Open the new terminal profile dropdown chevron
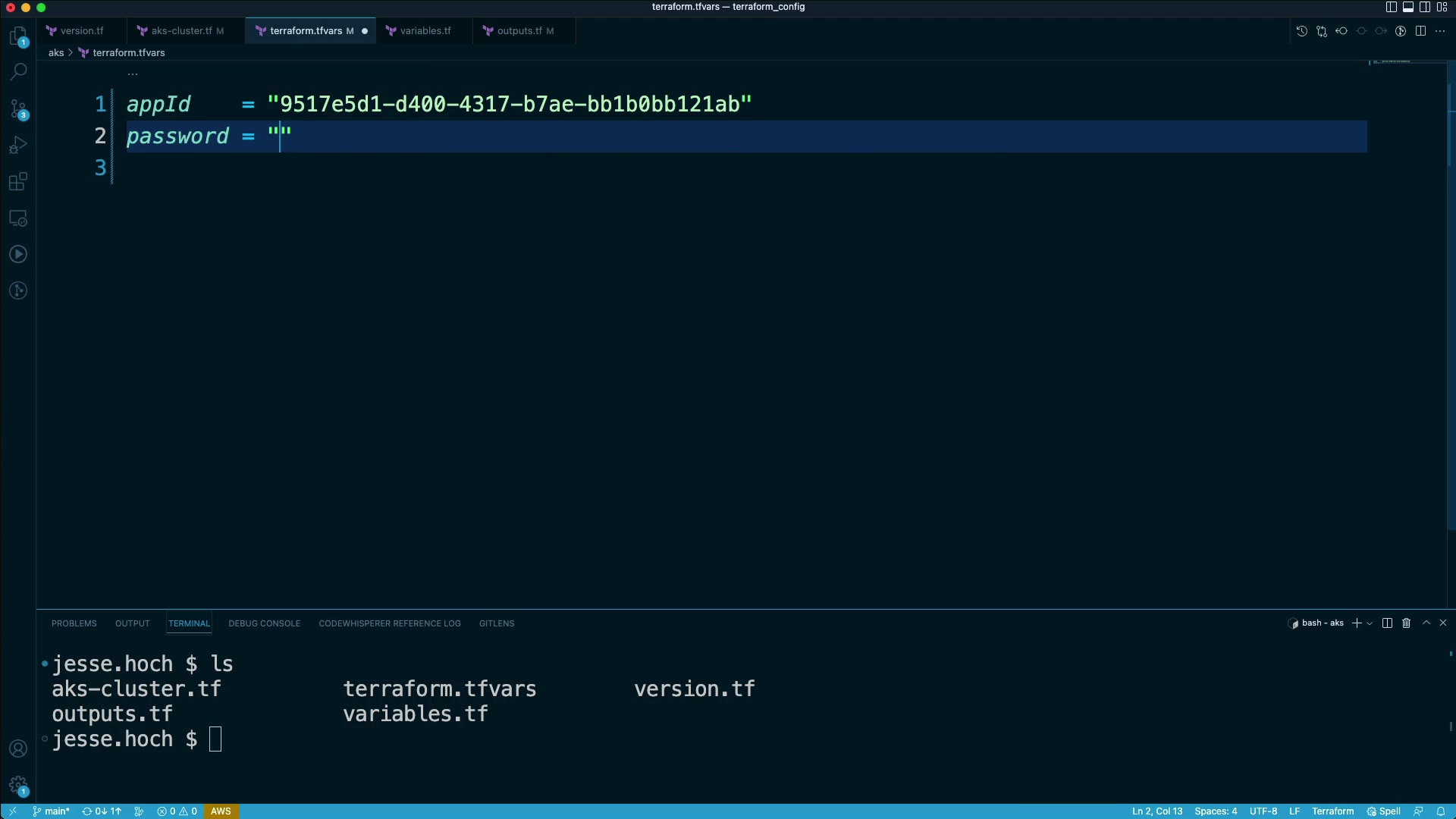The image size is (1456, 819). click(x=1370, y=623)
